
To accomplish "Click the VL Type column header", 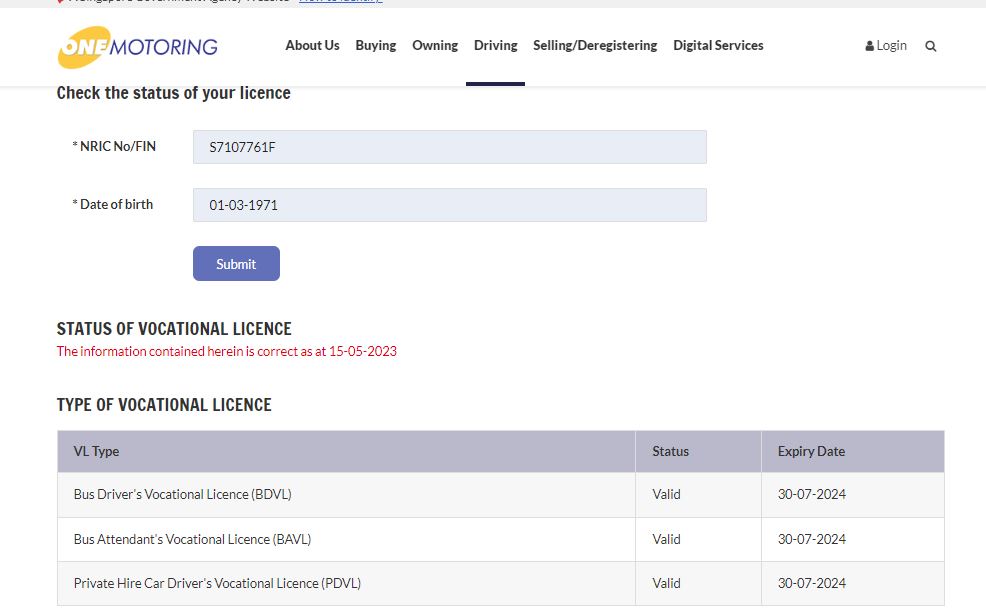I will 96,451.
